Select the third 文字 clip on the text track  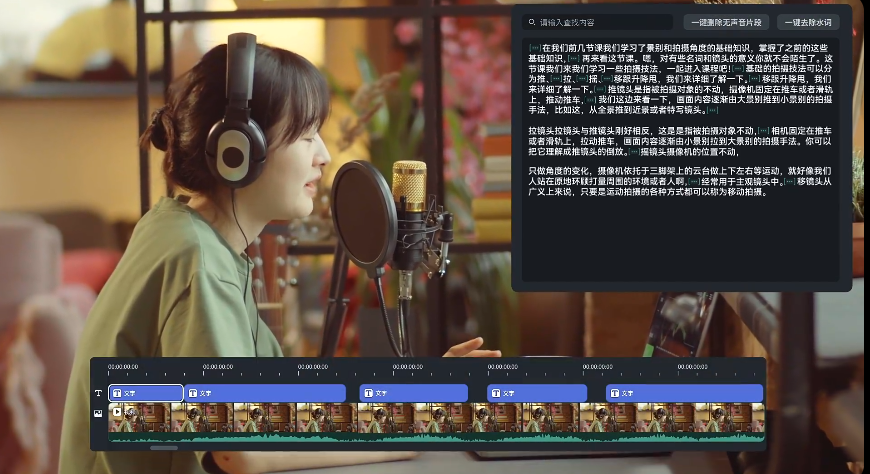(413, 393)
